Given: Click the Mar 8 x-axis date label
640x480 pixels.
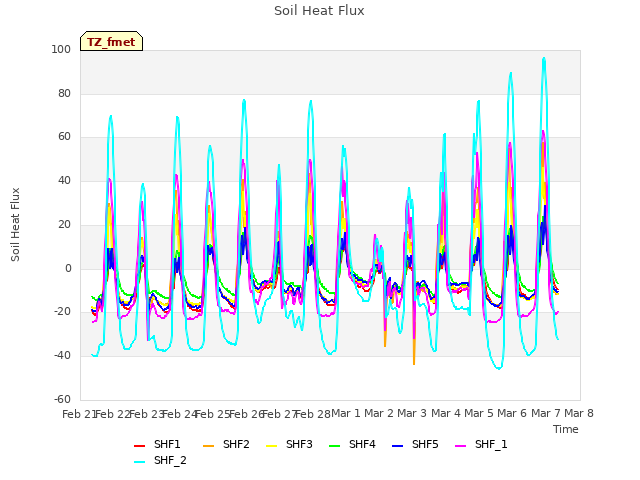Looking at the screenshot, I should 579,414.
